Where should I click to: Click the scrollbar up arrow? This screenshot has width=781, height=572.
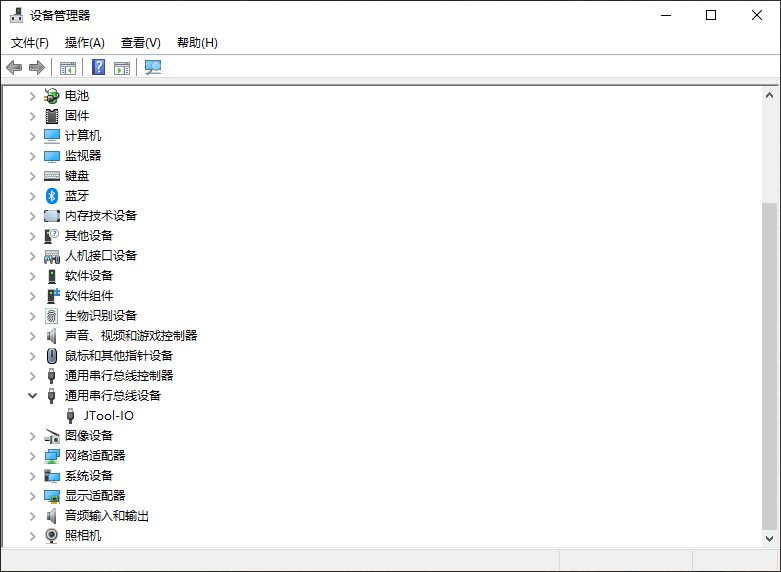click(x=770, y=95)
